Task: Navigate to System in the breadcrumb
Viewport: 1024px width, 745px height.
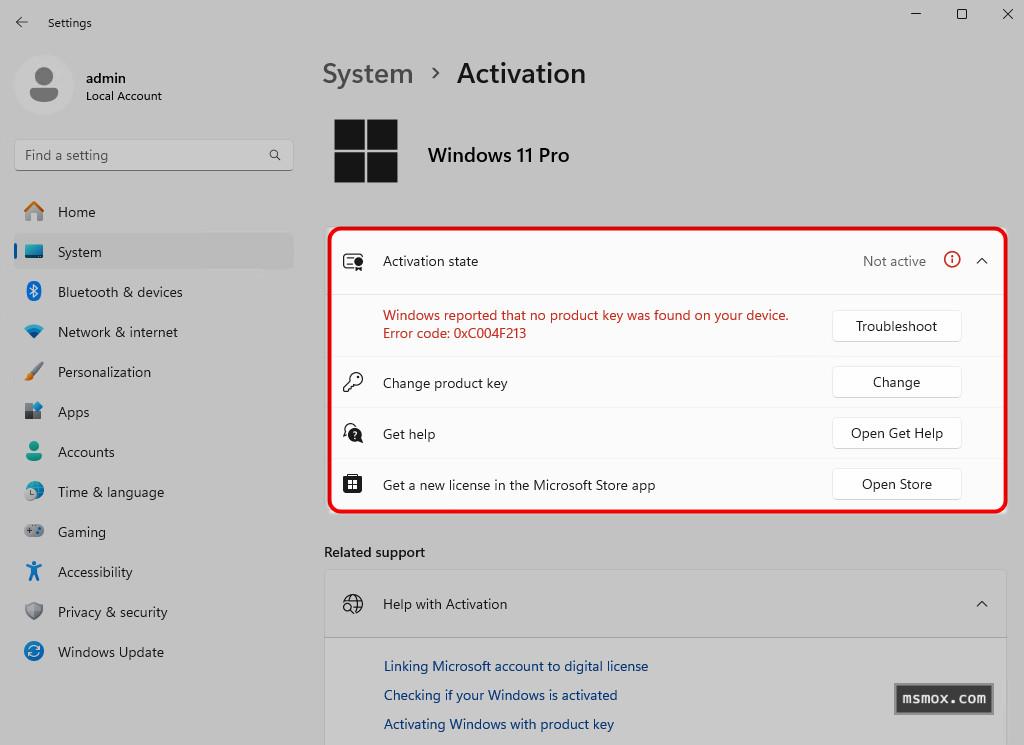Action: [367, 74]
